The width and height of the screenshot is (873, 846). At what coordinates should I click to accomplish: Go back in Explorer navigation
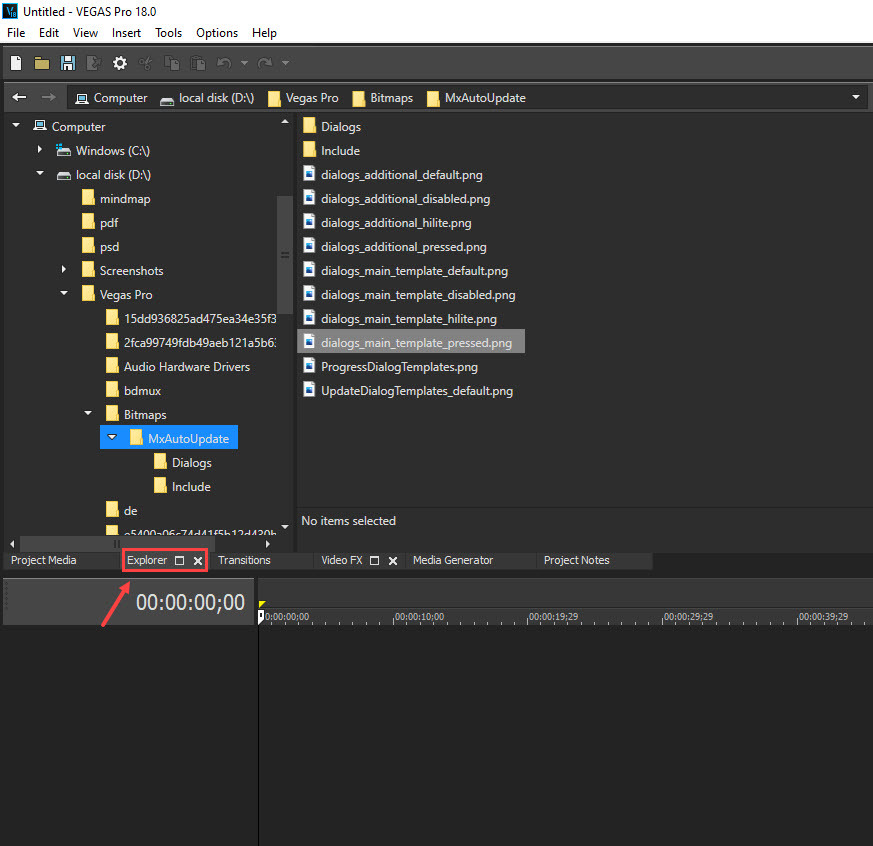[x=19, y=97]
